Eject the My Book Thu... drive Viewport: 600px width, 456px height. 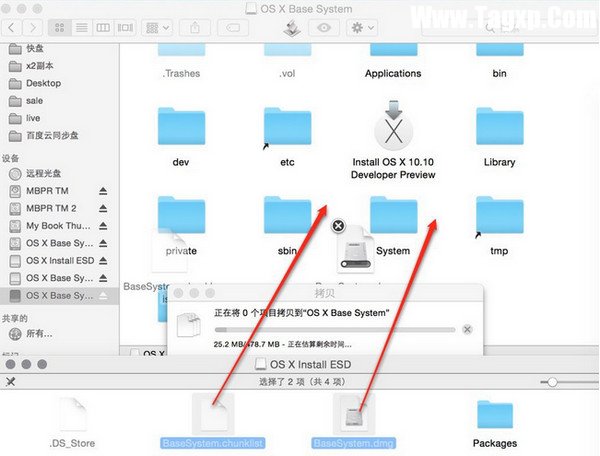[x=103, y=226]
